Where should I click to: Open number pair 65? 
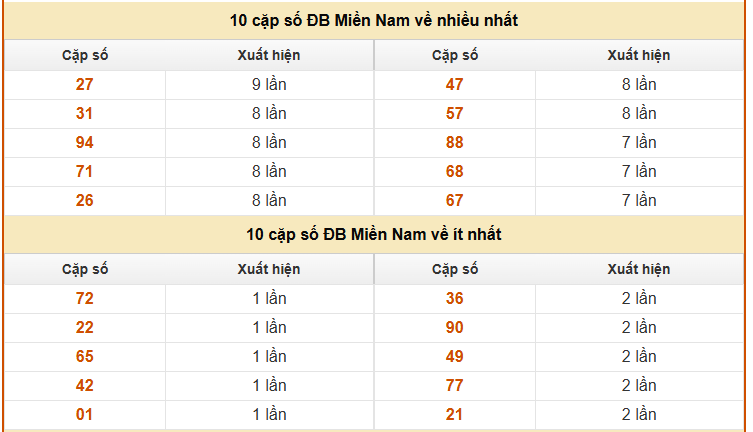click(84, 357)
